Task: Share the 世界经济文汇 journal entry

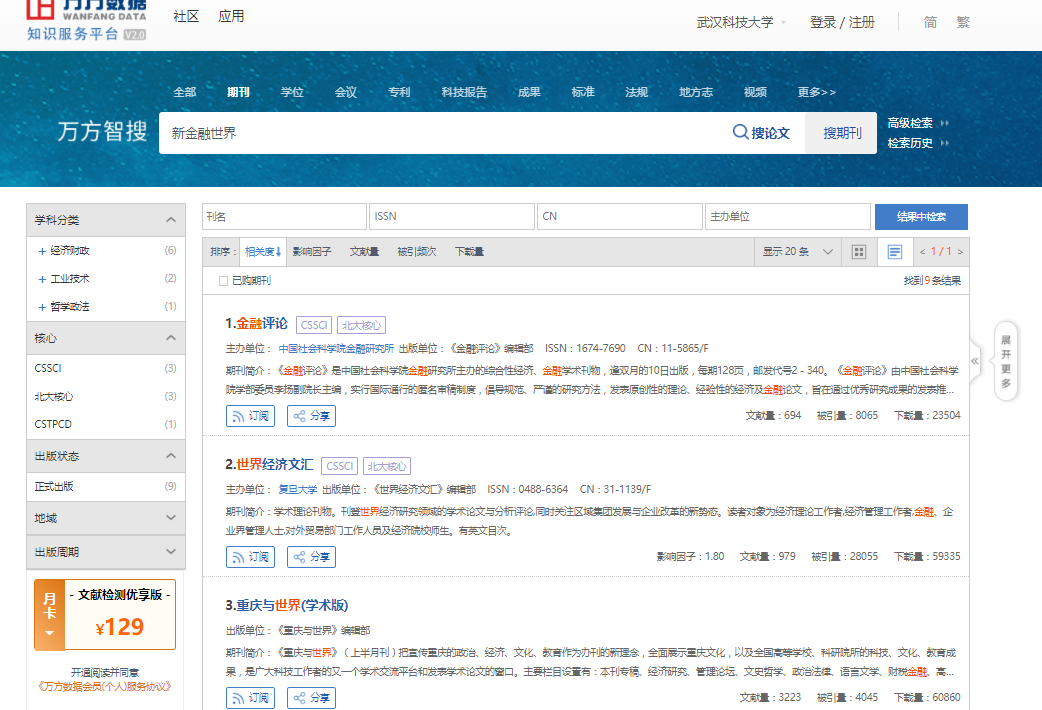Action: (x=310, y=557)
